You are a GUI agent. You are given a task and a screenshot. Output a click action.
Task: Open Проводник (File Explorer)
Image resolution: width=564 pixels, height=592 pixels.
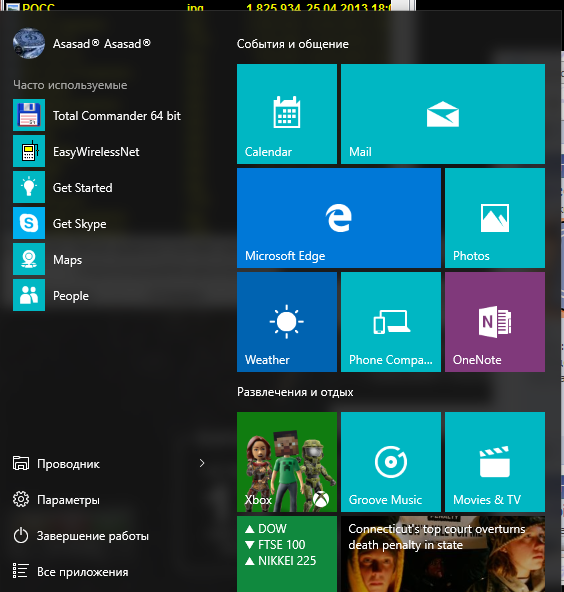[x=68, y=464]
